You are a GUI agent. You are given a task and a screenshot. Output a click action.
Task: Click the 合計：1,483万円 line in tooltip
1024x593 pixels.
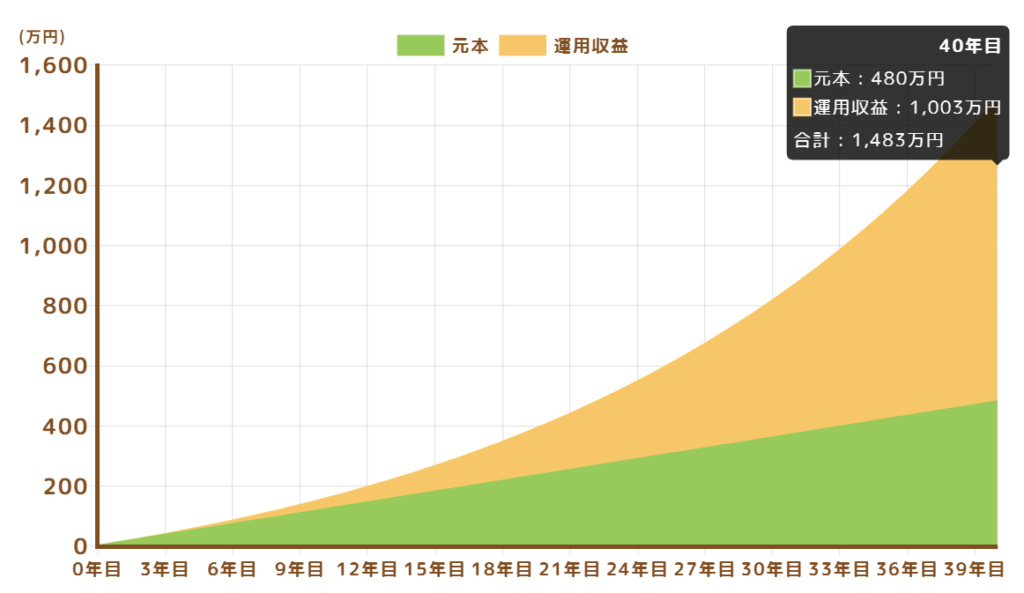click(x=868, y=140)
